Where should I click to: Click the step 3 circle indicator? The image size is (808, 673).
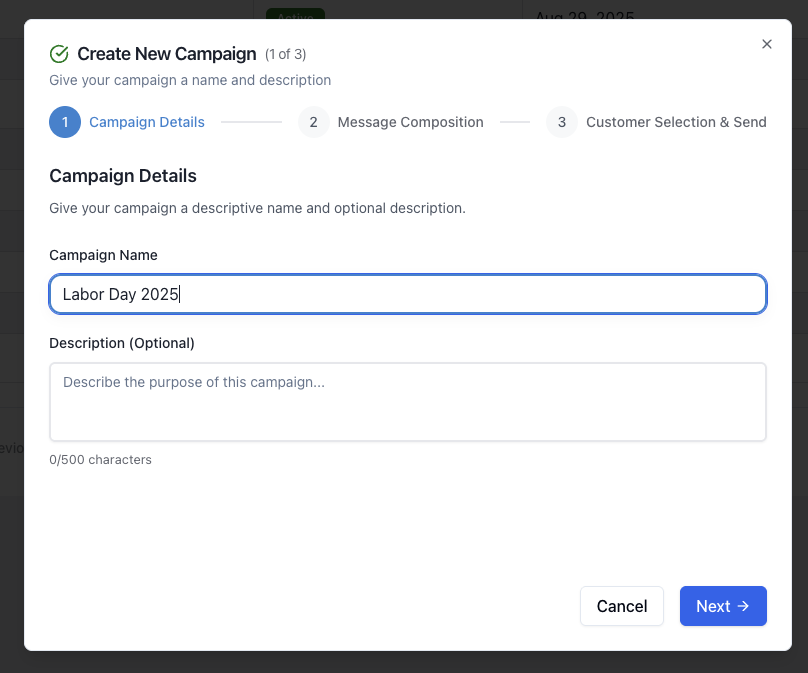pos(561,122)
